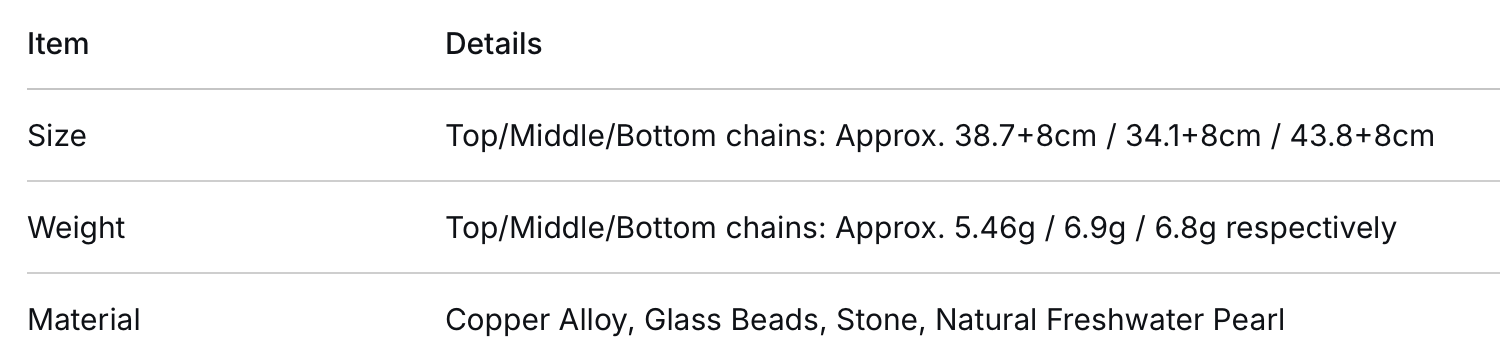The height and width of the screenshot is (364, 1500).
Task: Click "Top/Middle/Bottom chains" text in Size row
Action: (x=634, y=135)
